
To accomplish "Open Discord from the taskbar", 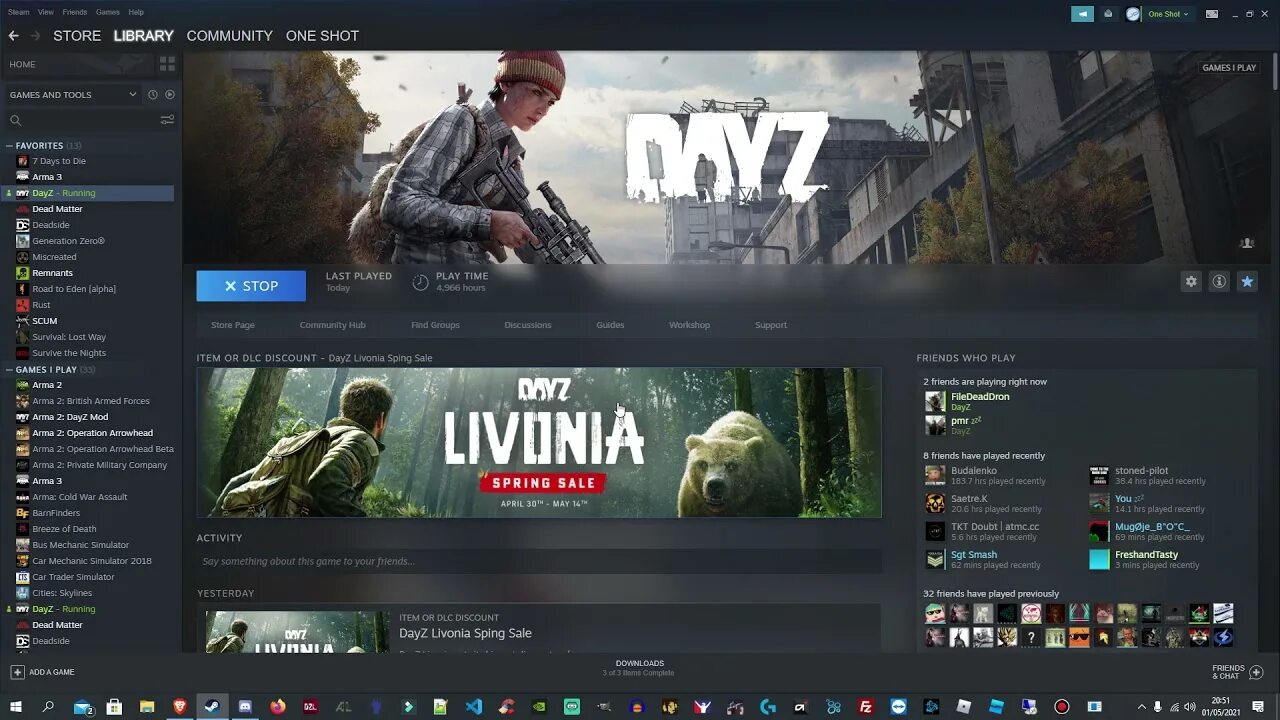I will pyautogui.click(x=245, y=707).
